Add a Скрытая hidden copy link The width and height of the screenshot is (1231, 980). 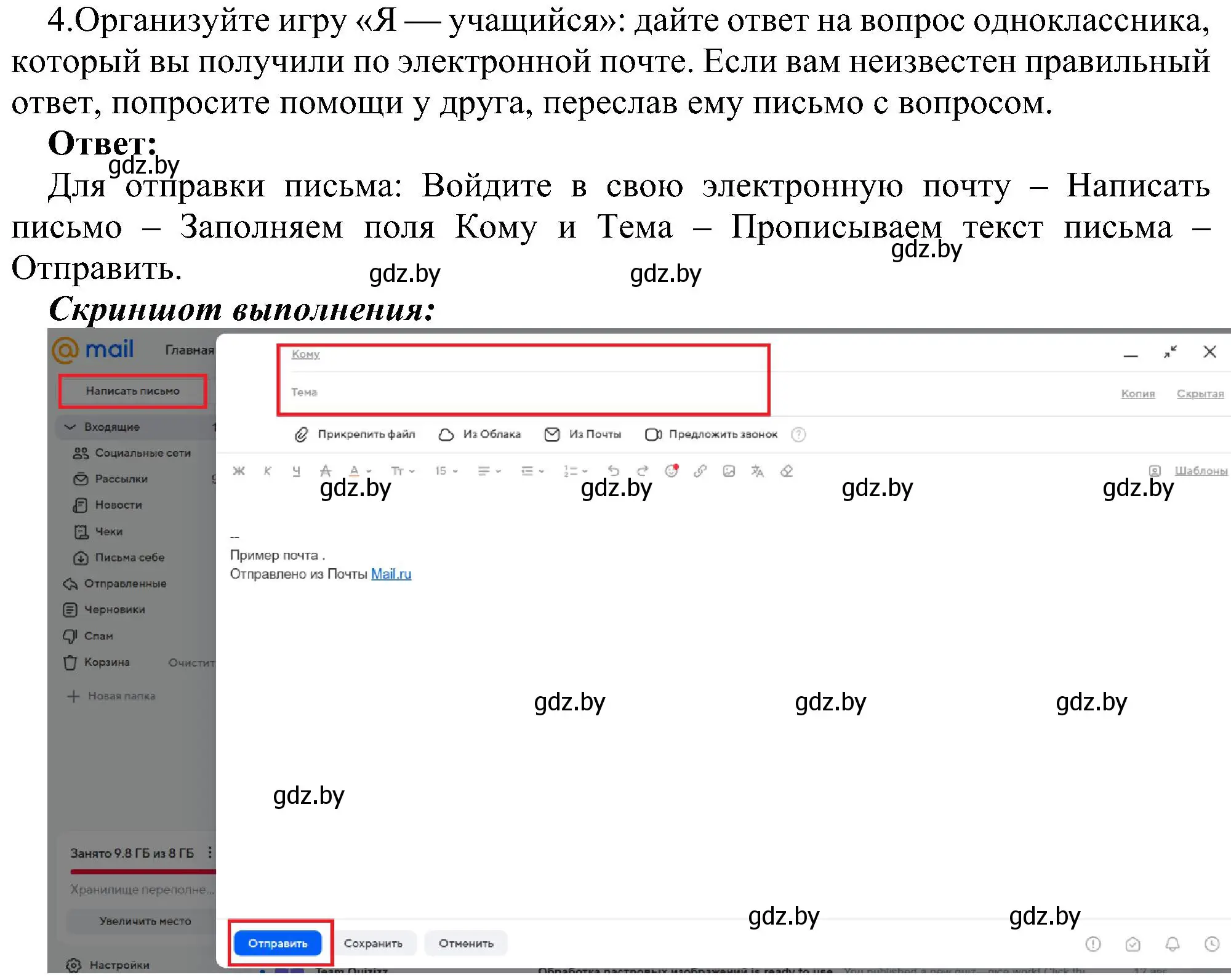1200,393
